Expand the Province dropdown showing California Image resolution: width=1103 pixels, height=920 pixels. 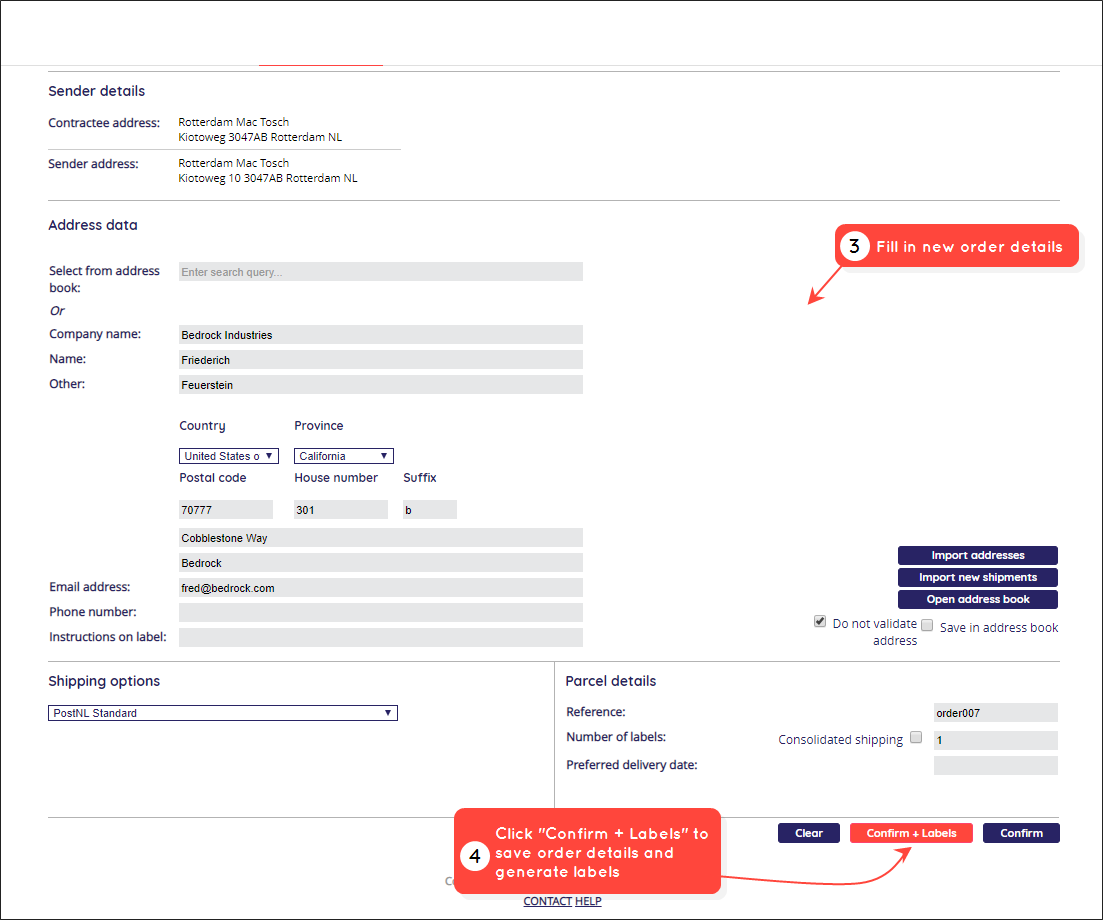click(x=343, y=456)
